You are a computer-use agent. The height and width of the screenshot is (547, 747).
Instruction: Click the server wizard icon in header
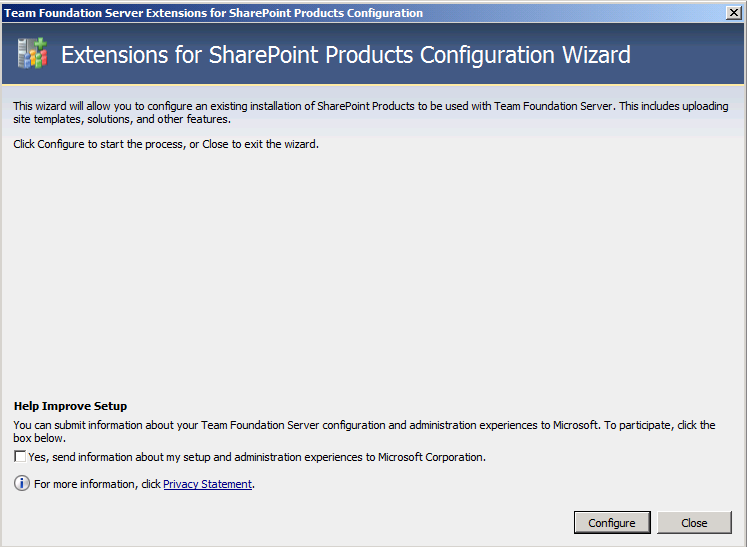point(32,53)
